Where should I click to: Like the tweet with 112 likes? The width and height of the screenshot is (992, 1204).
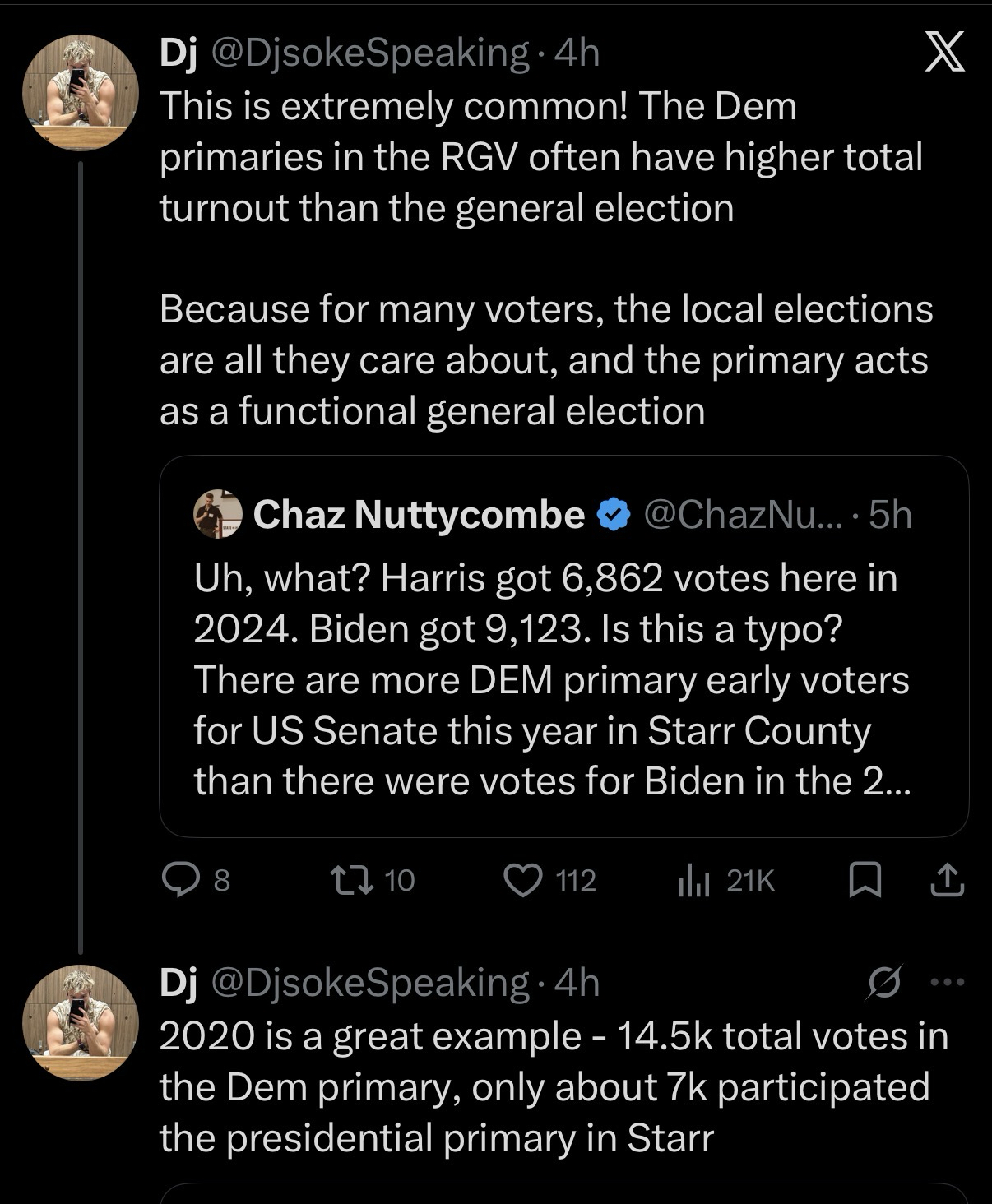[x=523, y=881]
